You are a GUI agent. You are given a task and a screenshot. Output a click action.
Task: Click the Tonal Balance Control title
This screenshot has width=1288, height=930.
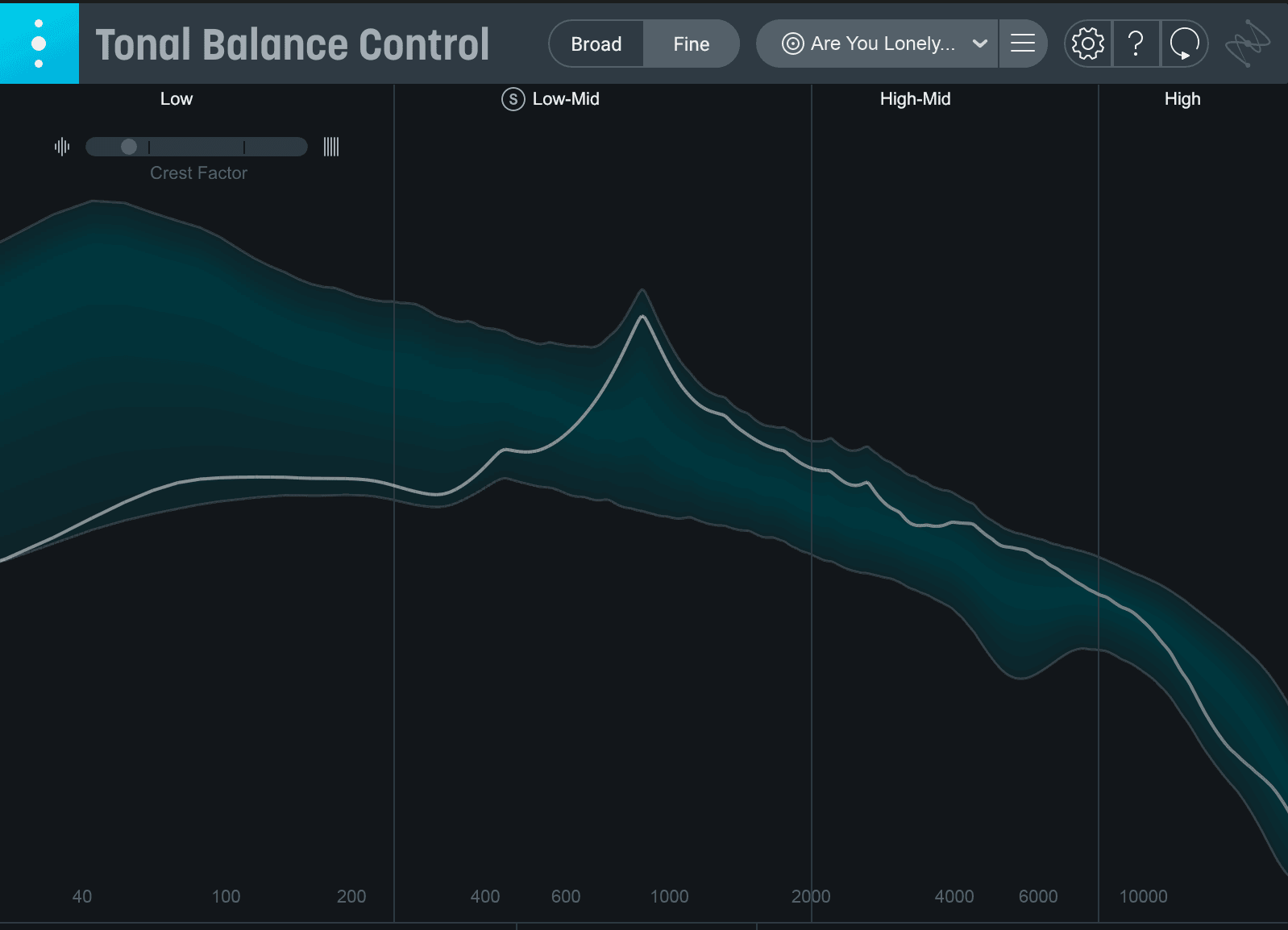pos(293,44)
